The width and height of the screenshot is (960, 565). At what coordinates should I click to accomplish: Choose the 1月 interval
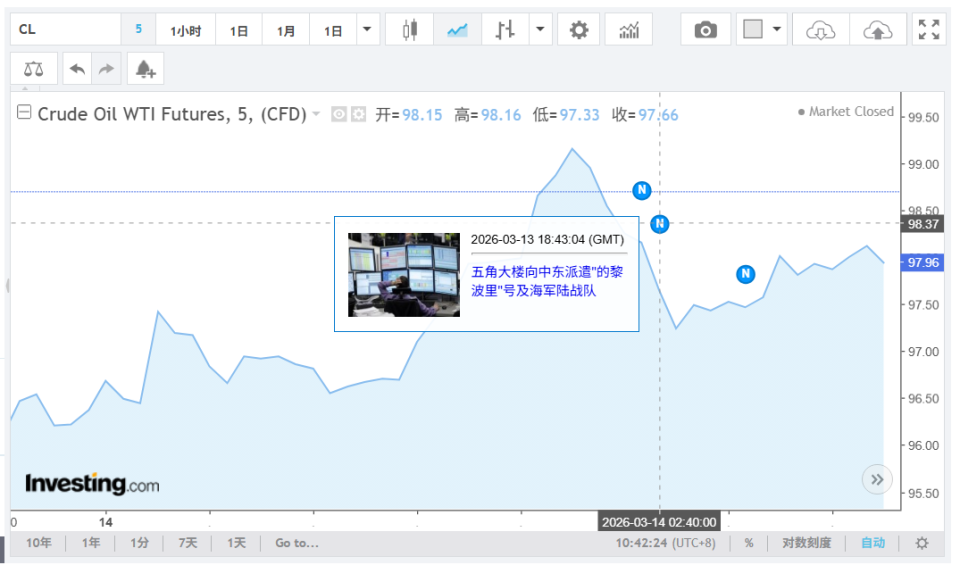(x=285, y=30)
